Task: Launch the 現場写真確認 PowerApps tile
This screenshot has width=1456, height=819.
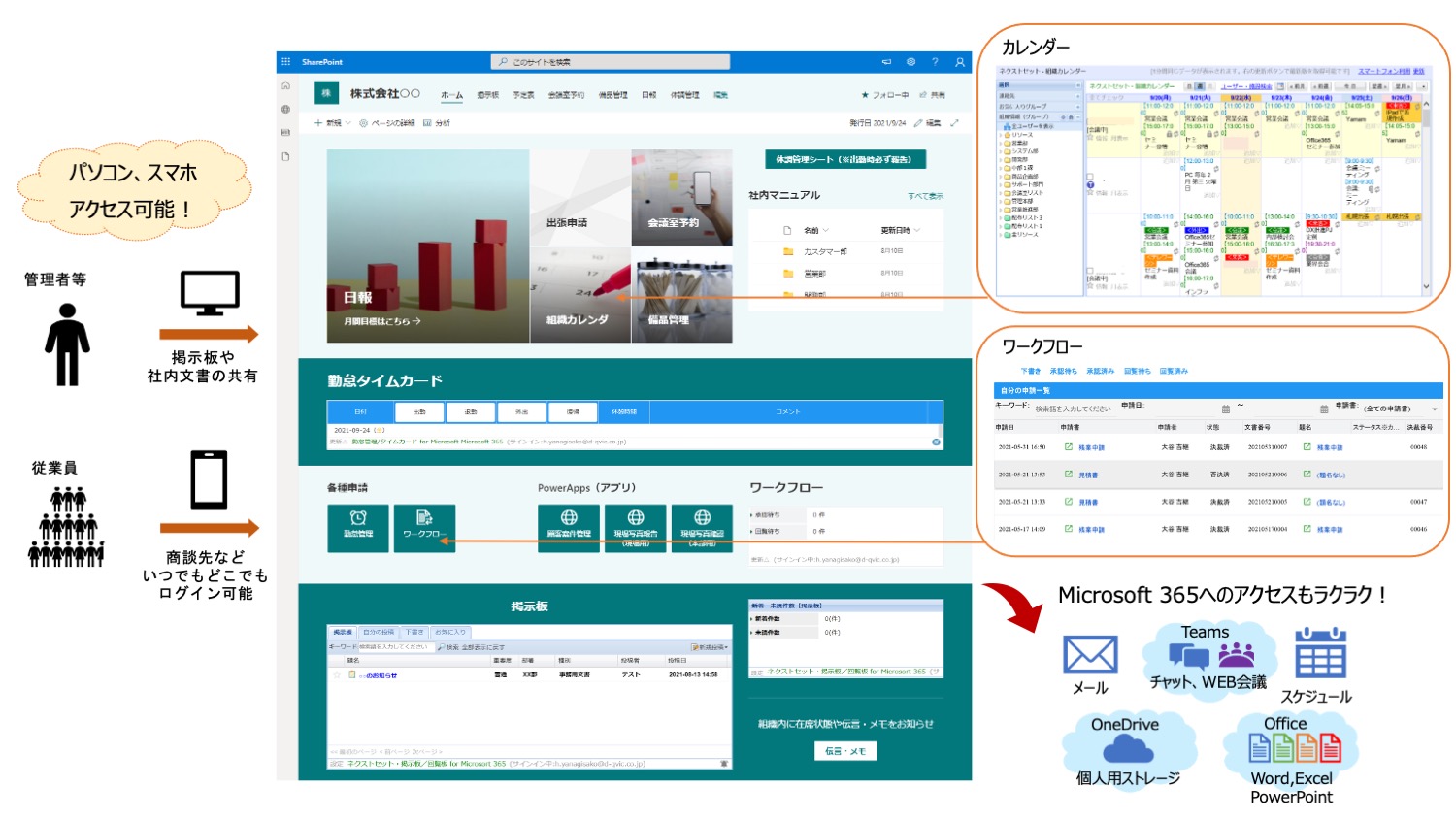Action: [x=702, y=529]
